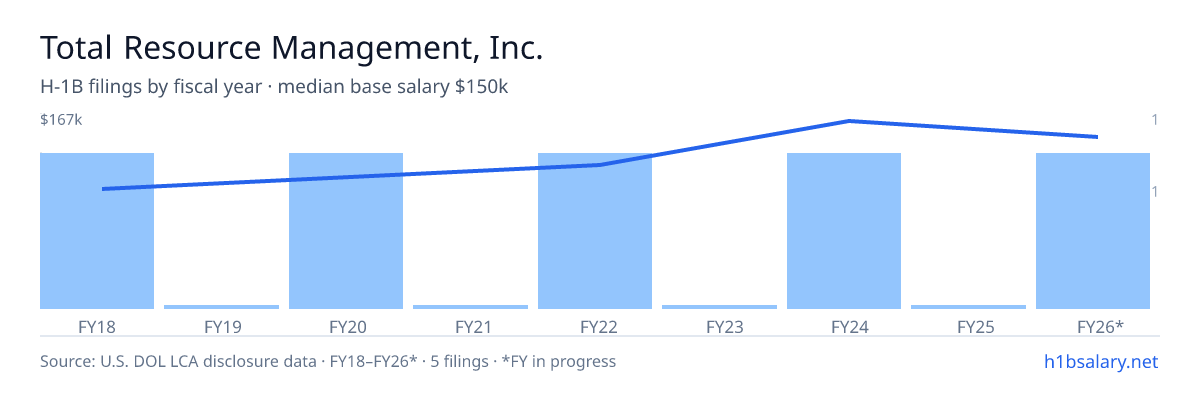The image size is (1200, 400).
Task: Click the short FY21 bar
Action: [x=470, y=307]
